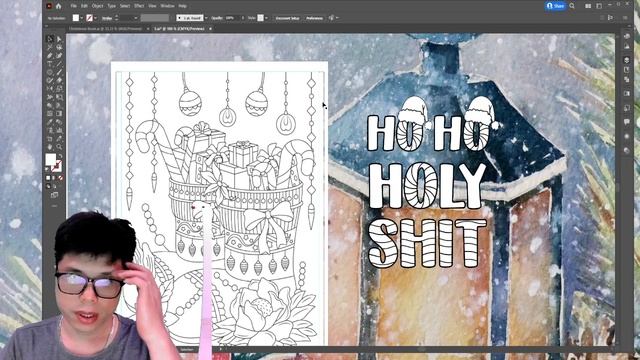This screenshot has width=640, height=360.
Task: Select the Free Transform tool
Action: 59,97
